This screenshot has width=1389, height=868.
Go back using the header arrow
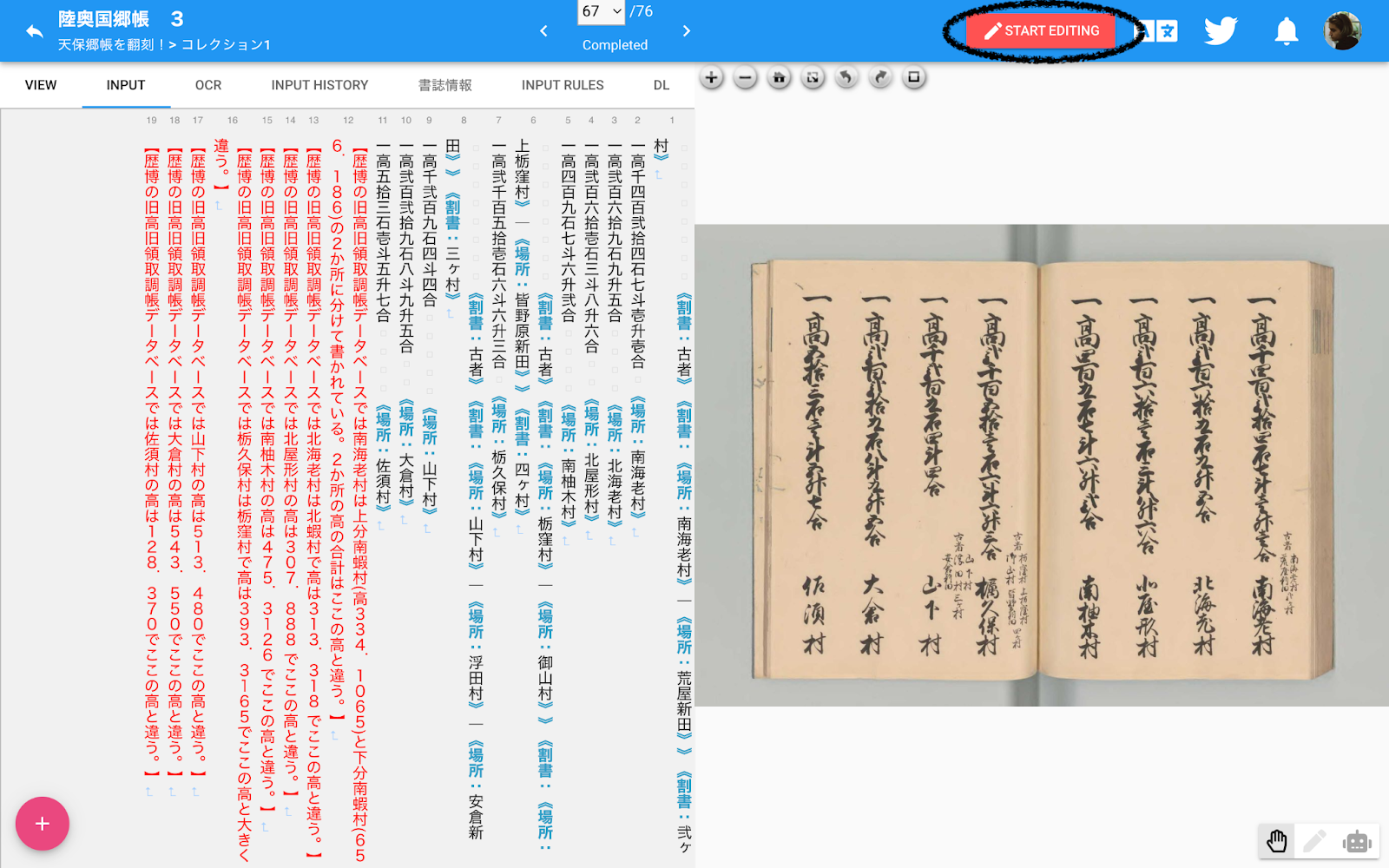coord(34,31)
